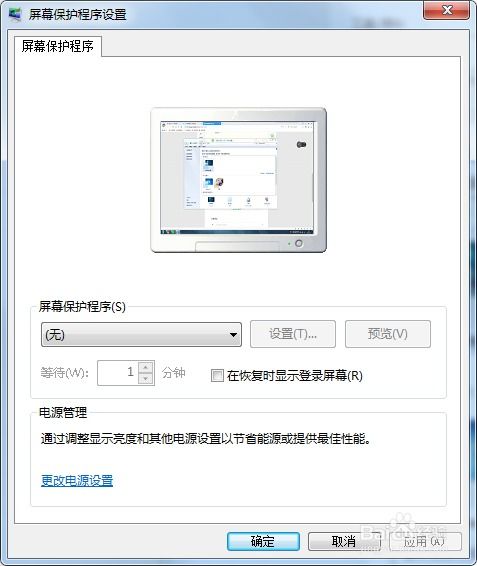Open the (无) screen saver combo box

pos(141,335)
